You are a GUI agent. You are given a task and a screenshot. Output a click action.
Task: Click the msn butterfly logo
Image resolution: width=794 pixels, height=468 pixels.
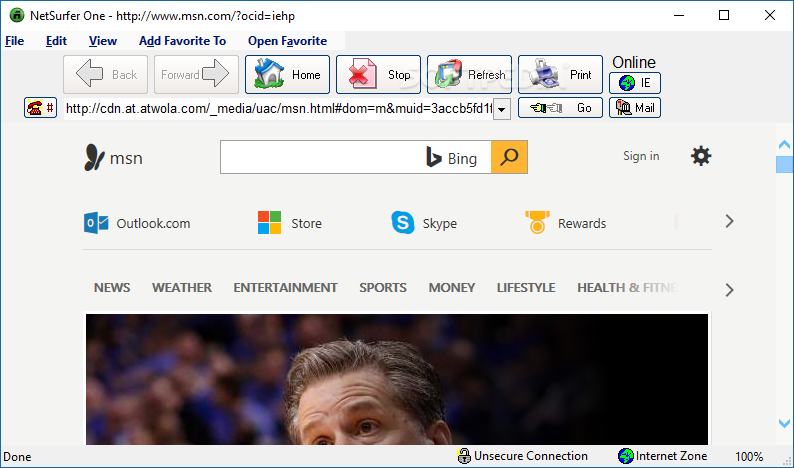[x=113, y=158]
